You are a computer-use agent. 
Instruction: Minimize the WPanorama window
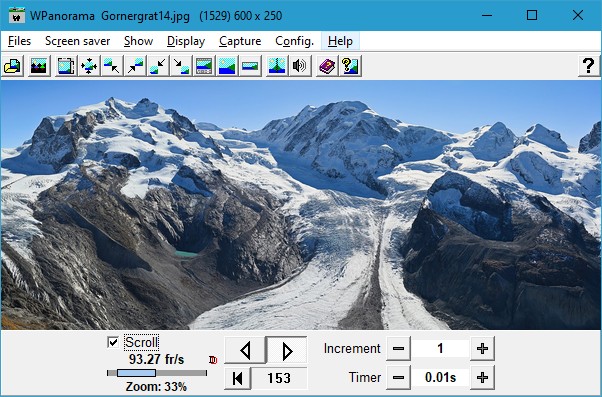(487, 15)
